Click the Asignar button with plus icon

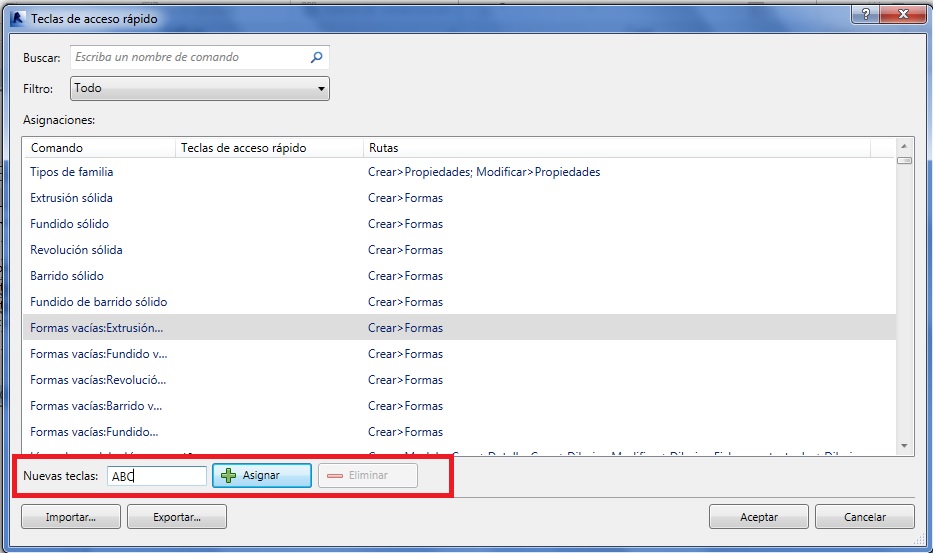click(262, 476)
